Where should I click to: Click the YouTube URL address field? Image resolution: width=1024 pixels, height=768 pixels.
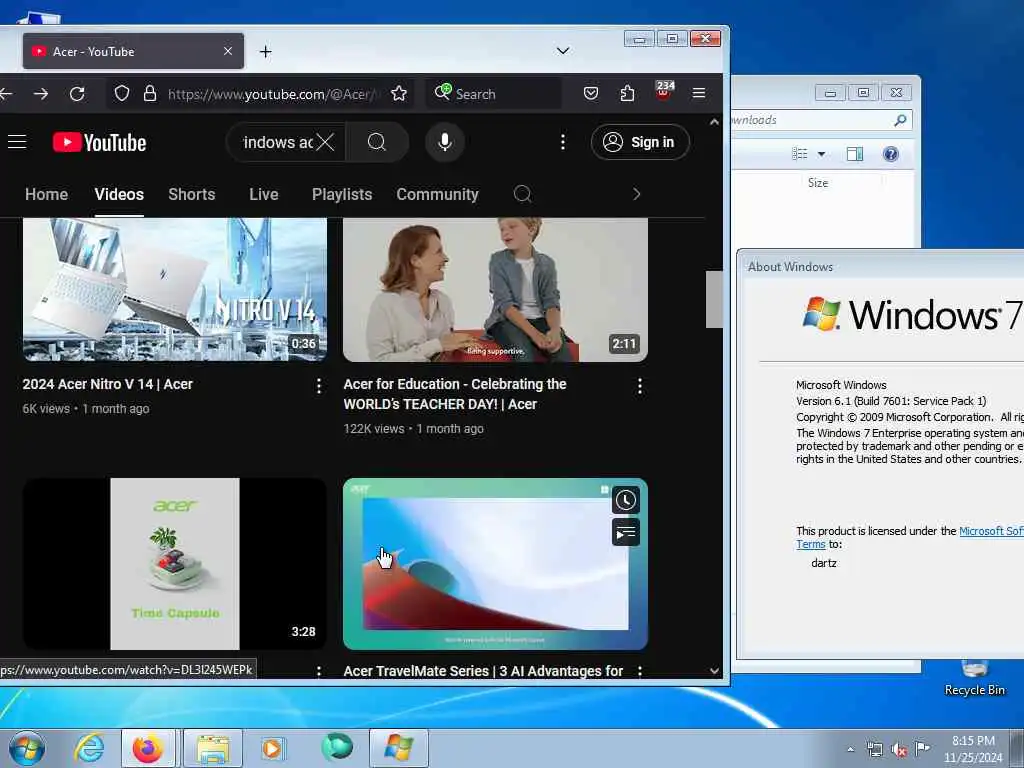point(272,94)
